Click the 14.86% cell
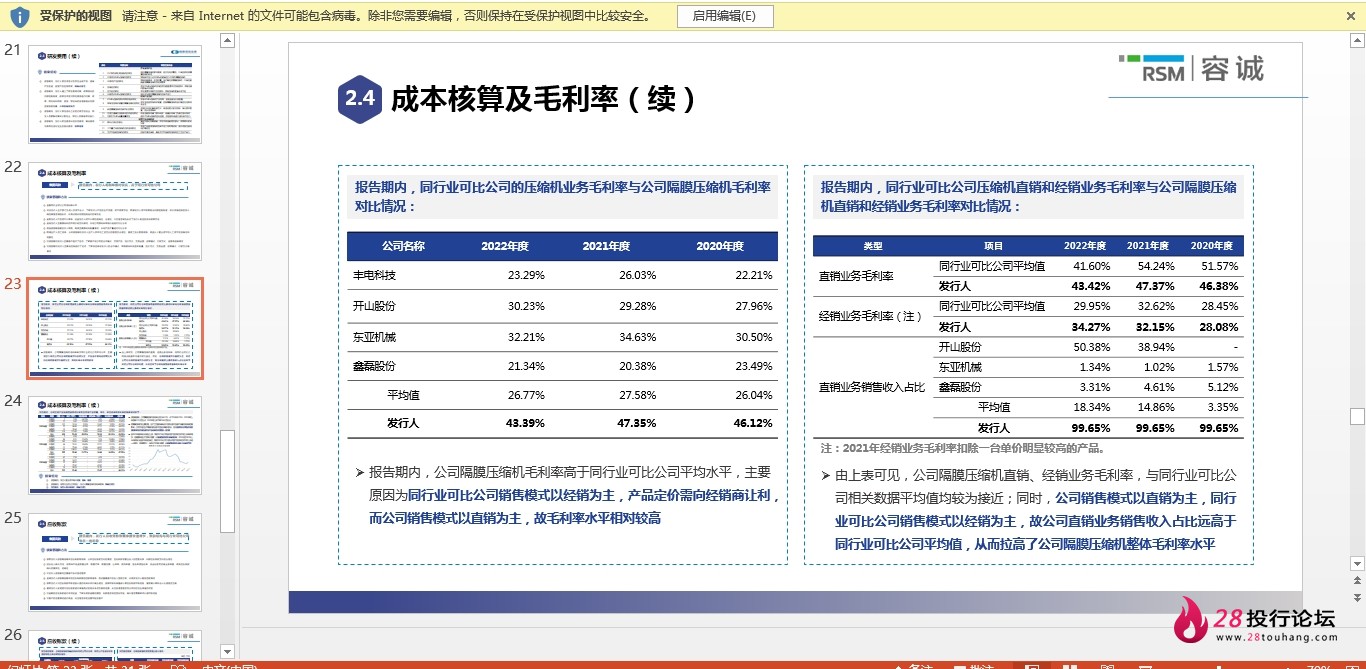The image size is (1366, 669). click(x=1156, y=407)
